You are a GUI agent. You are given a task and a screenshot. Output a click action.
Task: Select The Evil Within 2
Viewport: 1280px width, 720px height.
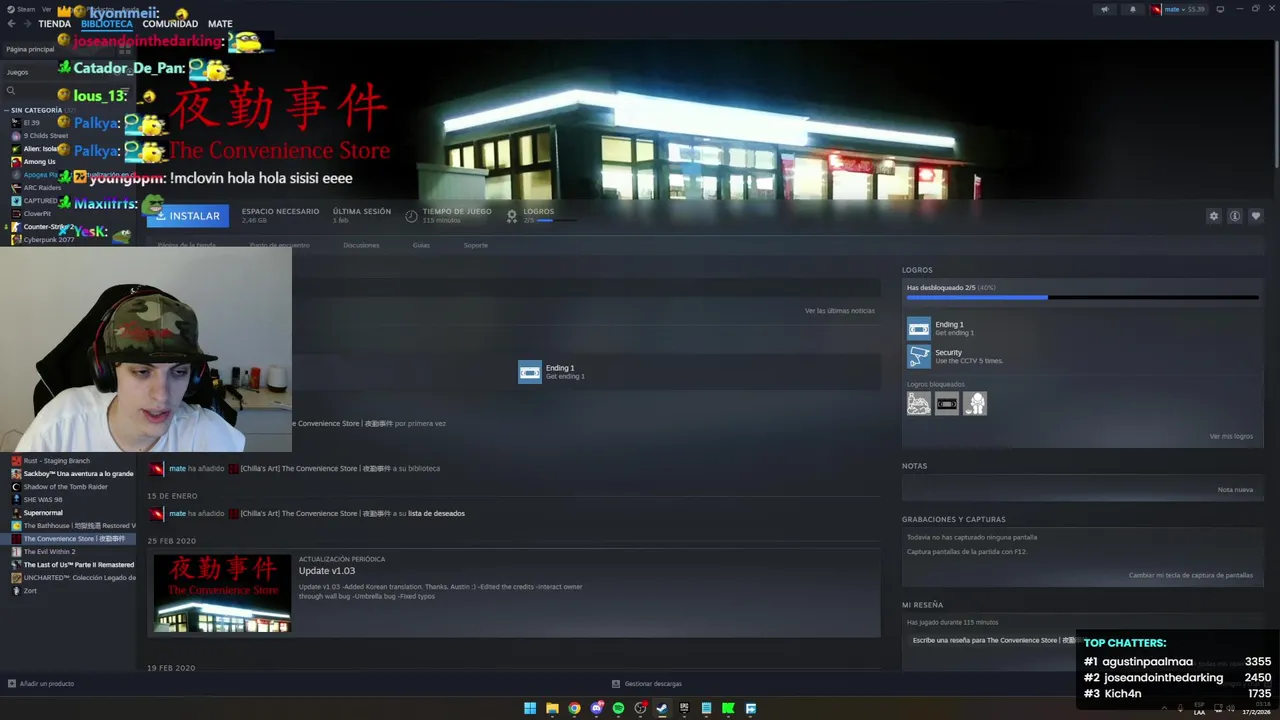click(x=49, y=552)
